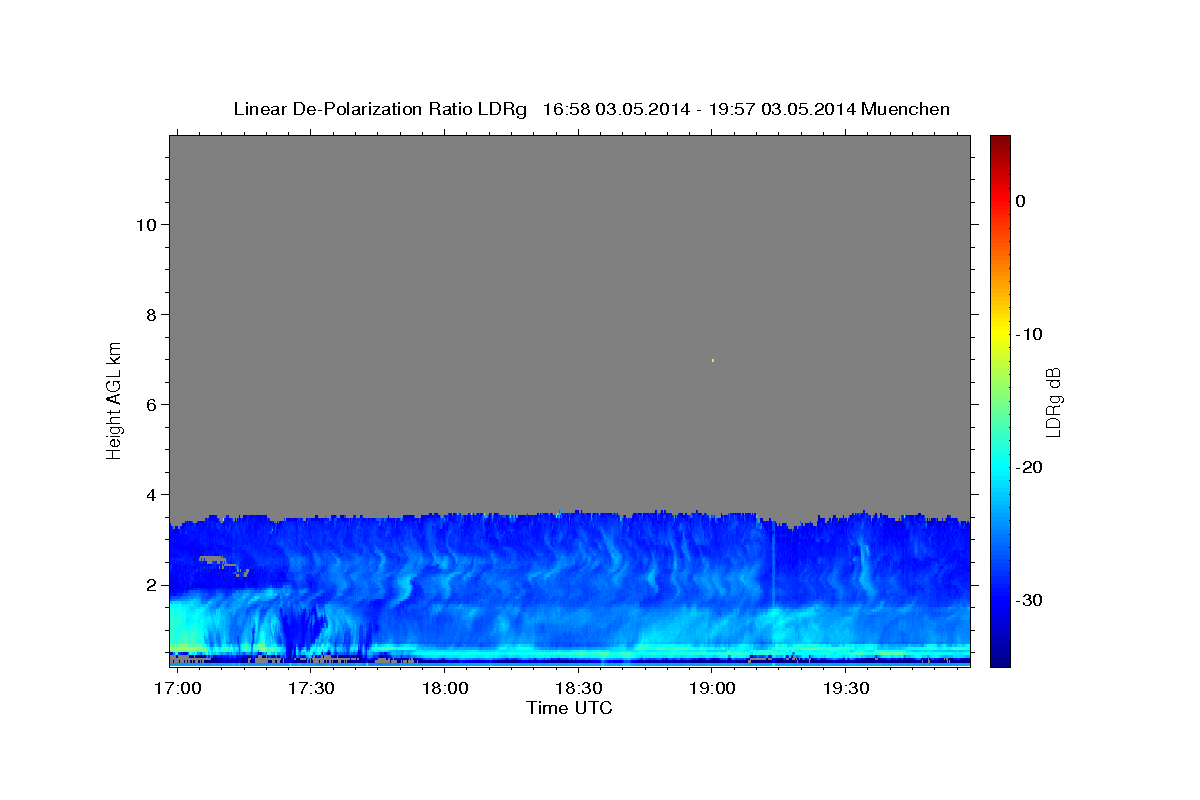1200x800 pixels.
Task: Click the height tick label 4
Action: [x=149, y=494]
